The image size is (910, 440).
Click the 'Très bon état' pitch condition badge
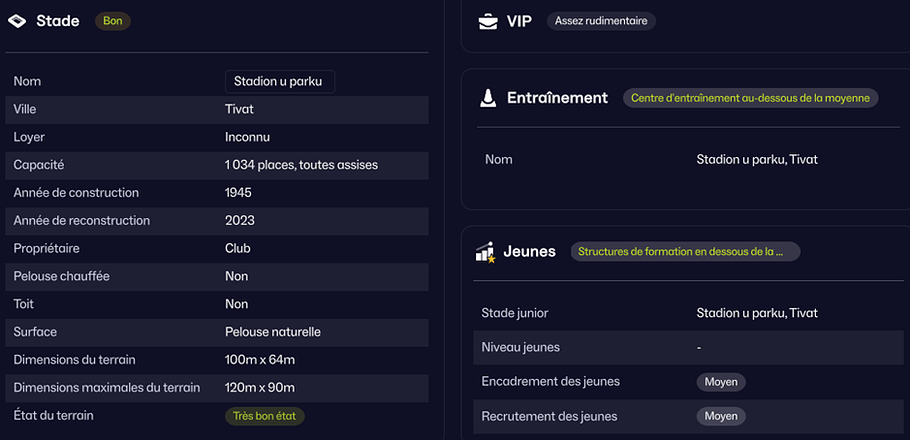(264, 415)
